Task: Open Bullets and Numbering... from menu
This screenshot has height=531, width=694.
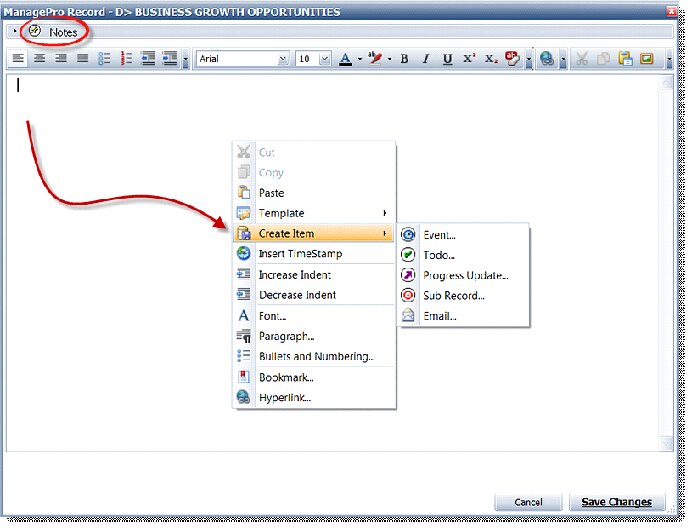Action: [x=314, y=356]
